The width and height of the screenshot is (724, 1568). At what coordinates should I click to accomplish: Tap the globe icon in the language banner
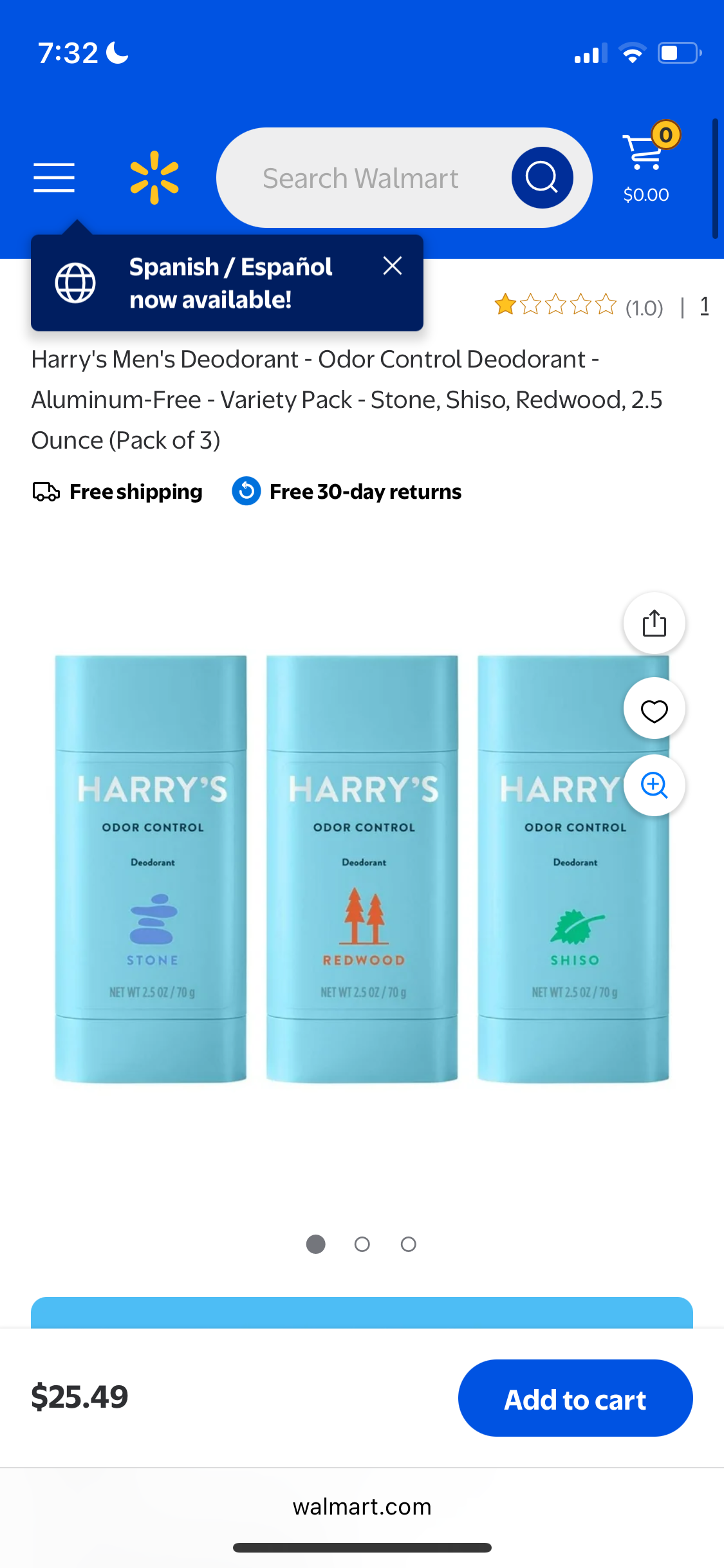coord(75,283)
